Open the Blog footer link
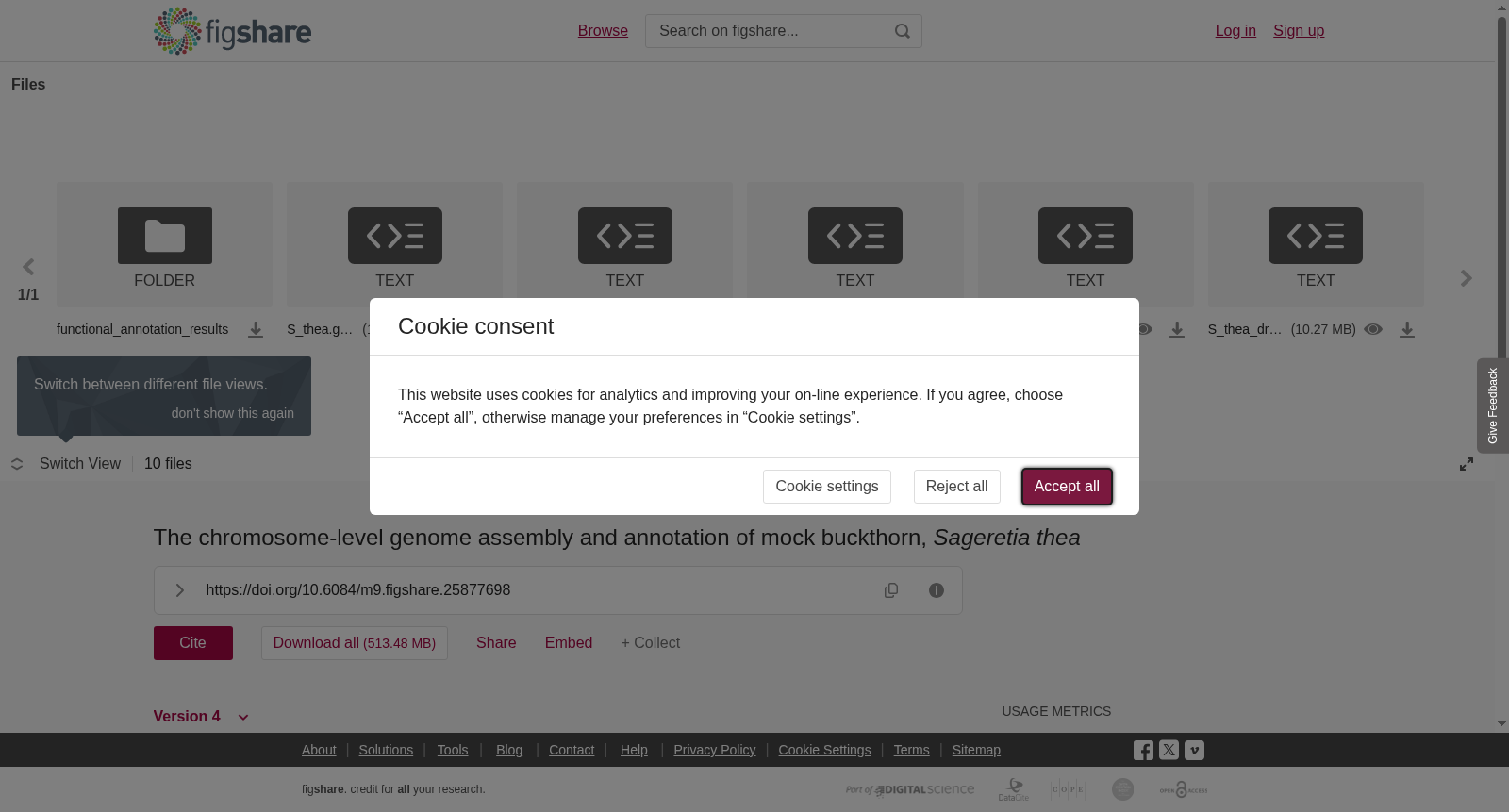The height and width of the screenshot is (812, 1509). tap(509, 750)
